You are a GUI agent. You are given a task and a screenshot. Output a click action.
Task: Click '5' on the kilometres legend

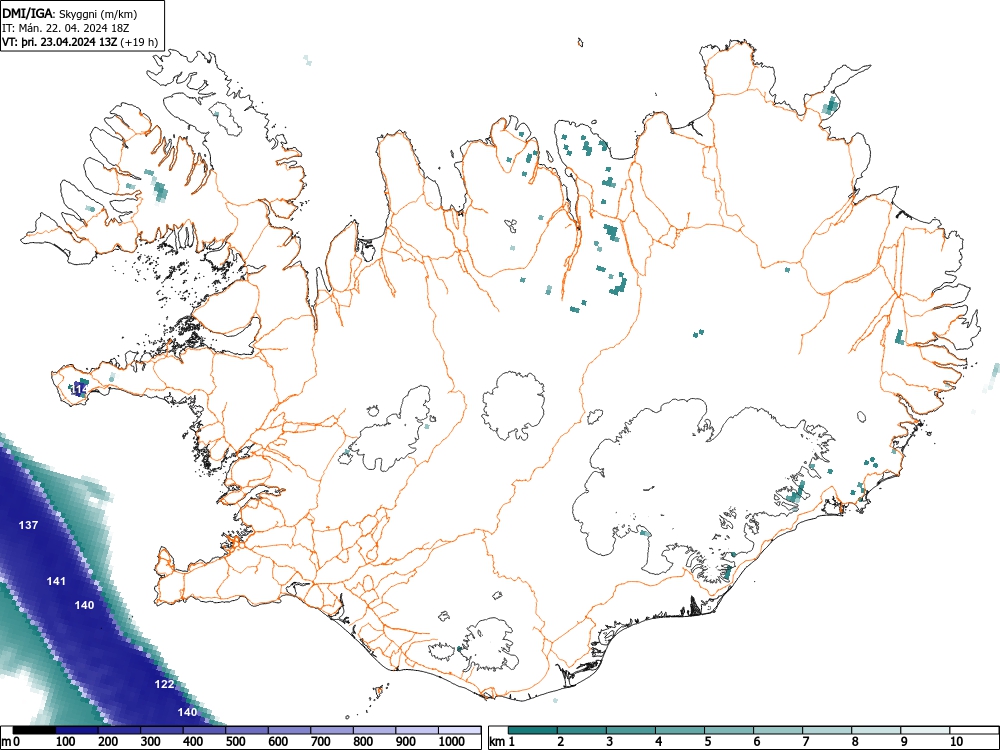[707, 742]
